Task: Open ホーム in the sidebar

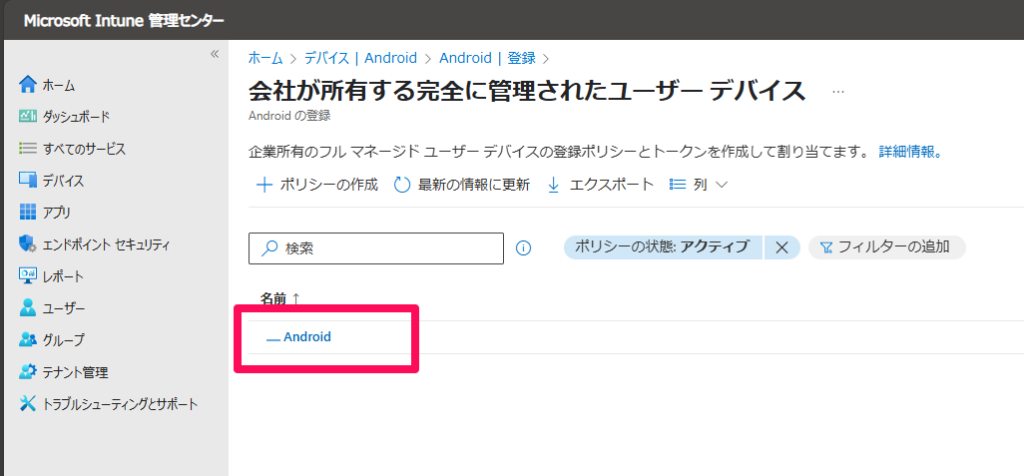Action: coord(59,85)
